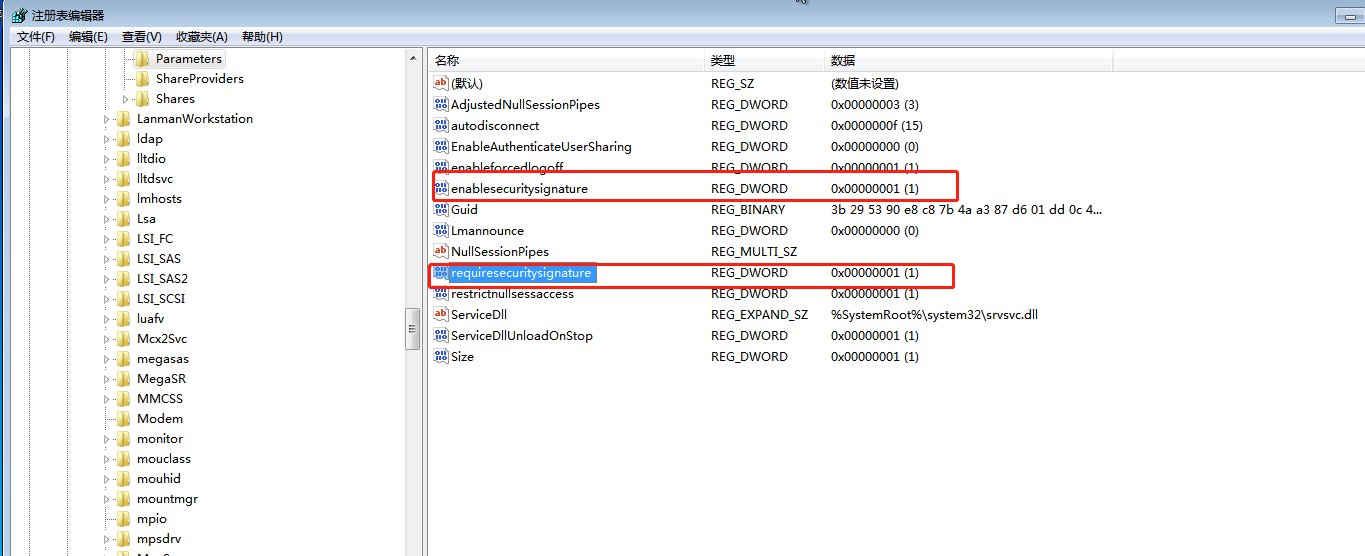The image size is (1365, 556).
Task: Select the mountmgr tree item
Action: pos(167,499)
